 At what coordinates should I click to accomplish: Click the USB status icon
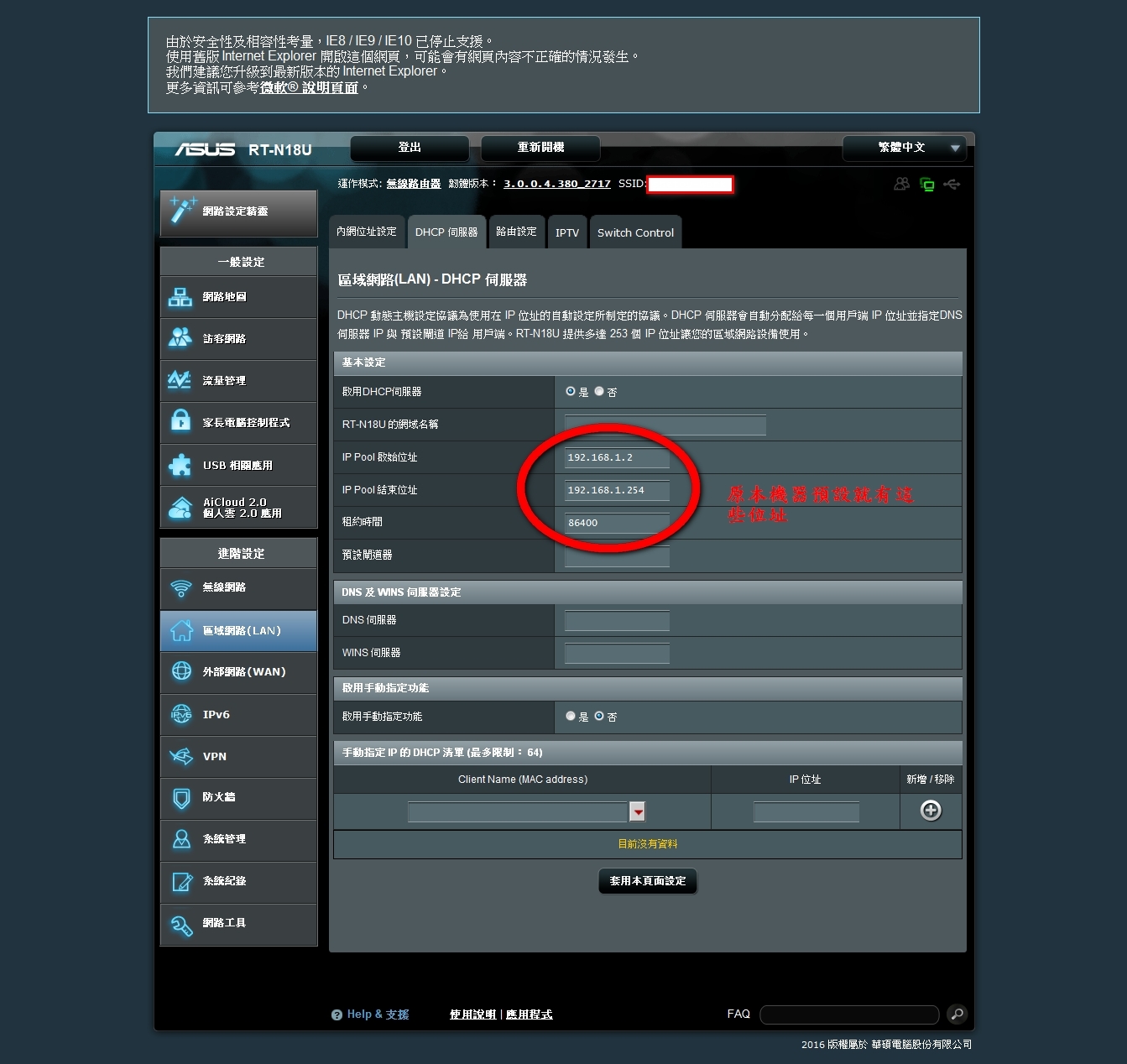click(x=952, y=184)
